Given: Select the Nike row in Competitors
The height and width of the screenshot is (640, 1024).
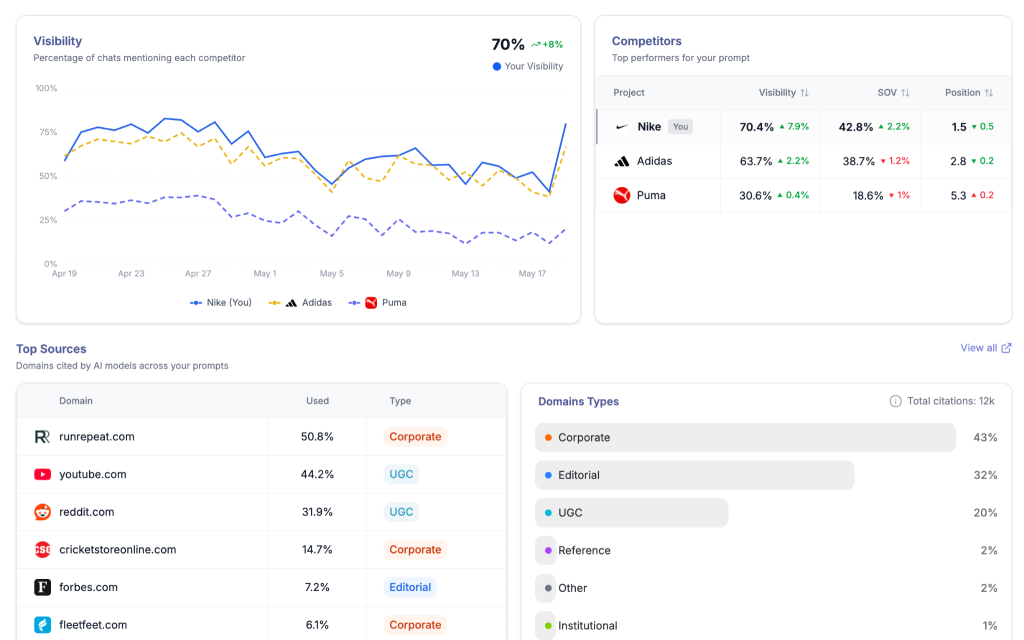Looking at the screenshot, I should coord(803,127).
